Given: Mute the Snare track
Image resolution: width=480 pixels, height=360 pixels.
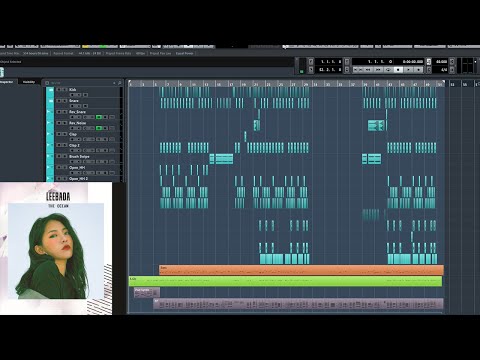Looking at the screenshot, I should pos(59,101).
